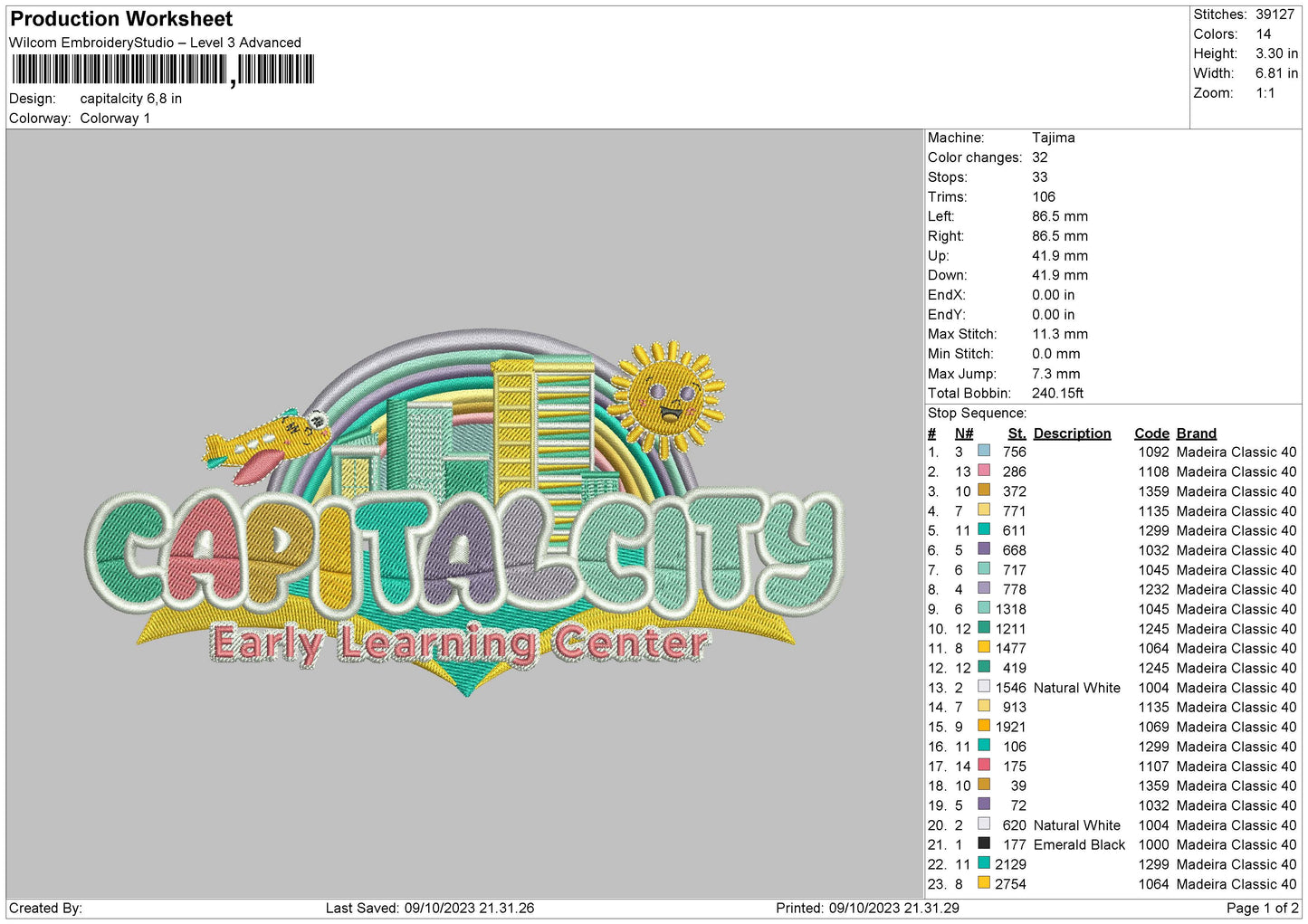Click code 1107 in stop row 17
Image resolution: width=1308 pixels, height=924 pixels.
pos(1154,767)
